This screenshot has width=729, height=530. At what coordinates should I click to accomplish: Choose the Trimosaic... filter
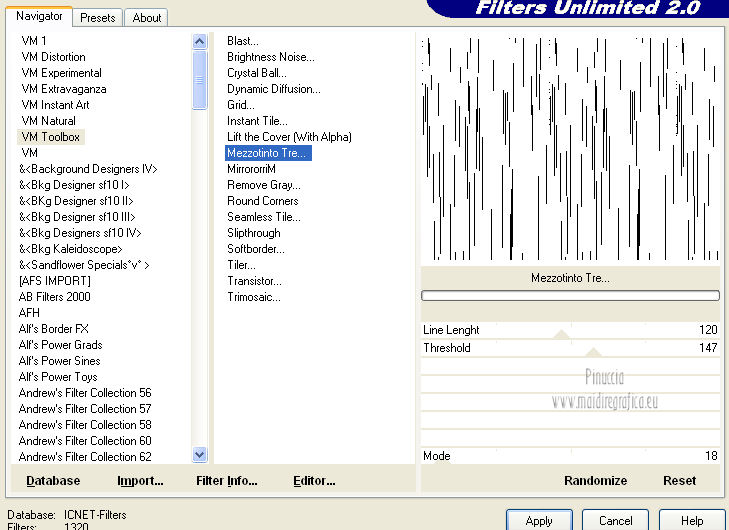point(254,297)
